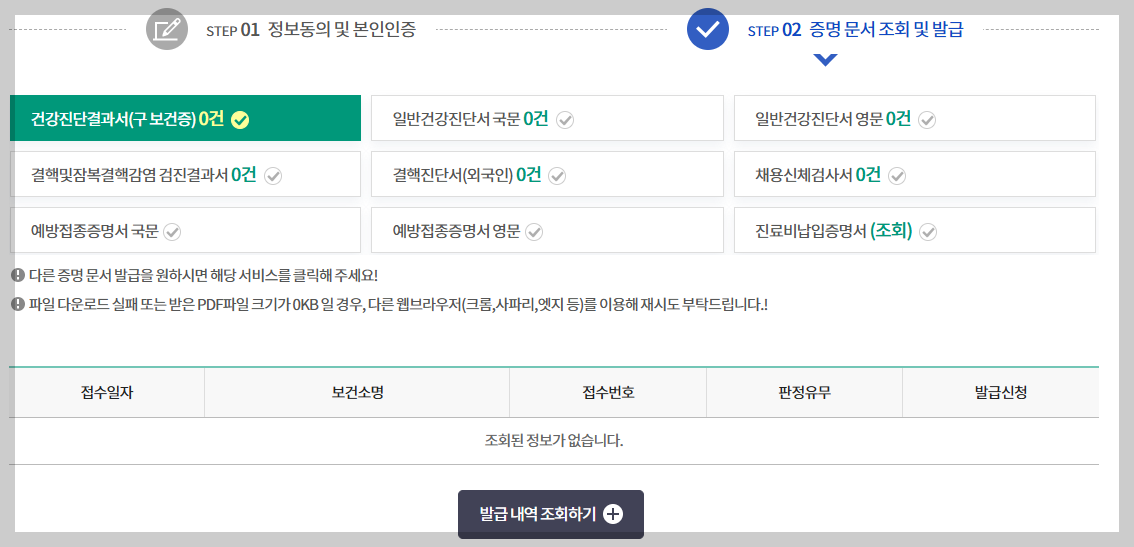Viewport: 1134px width, 547px height.
Task: Click the 접수일자 column header
Action: point(107,393)
